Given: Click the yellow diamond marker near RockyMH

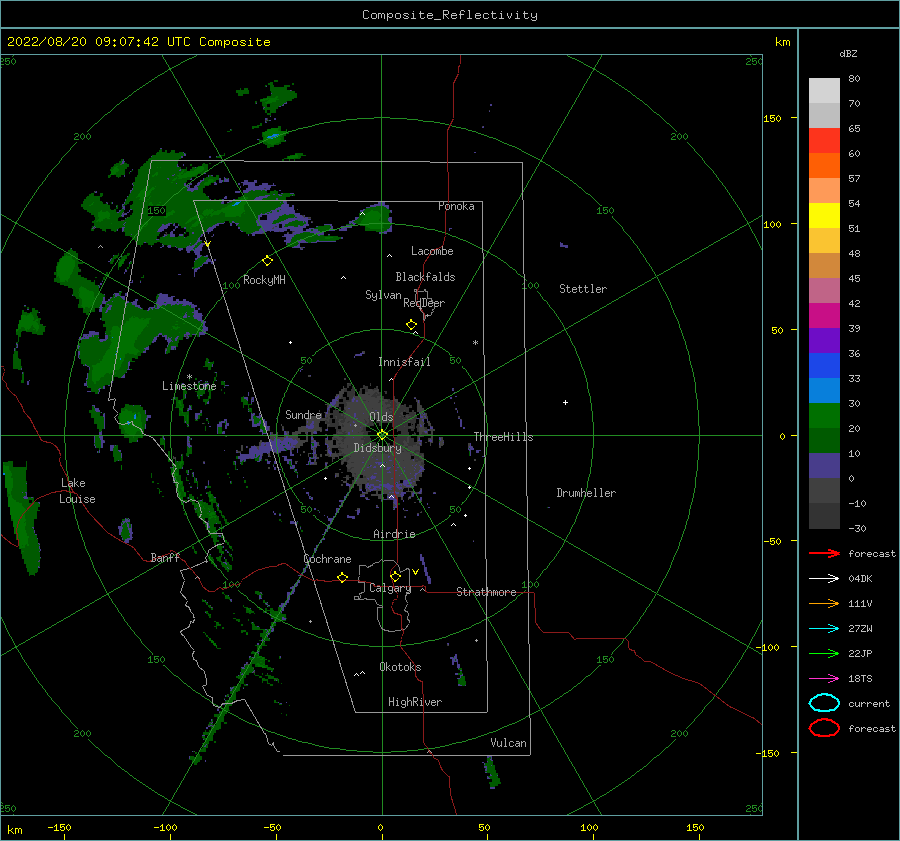Looking at the screenshot, I should click(267, 261).
